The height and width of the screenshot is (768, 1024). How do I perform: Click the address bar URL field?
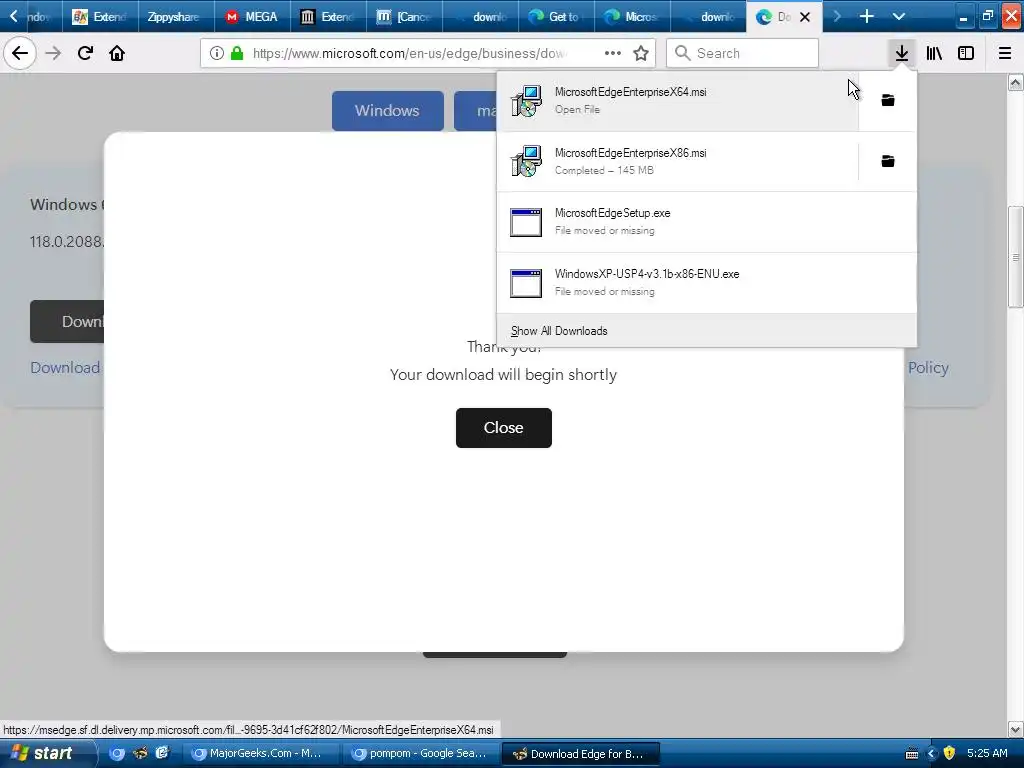[x=410, y=53]
